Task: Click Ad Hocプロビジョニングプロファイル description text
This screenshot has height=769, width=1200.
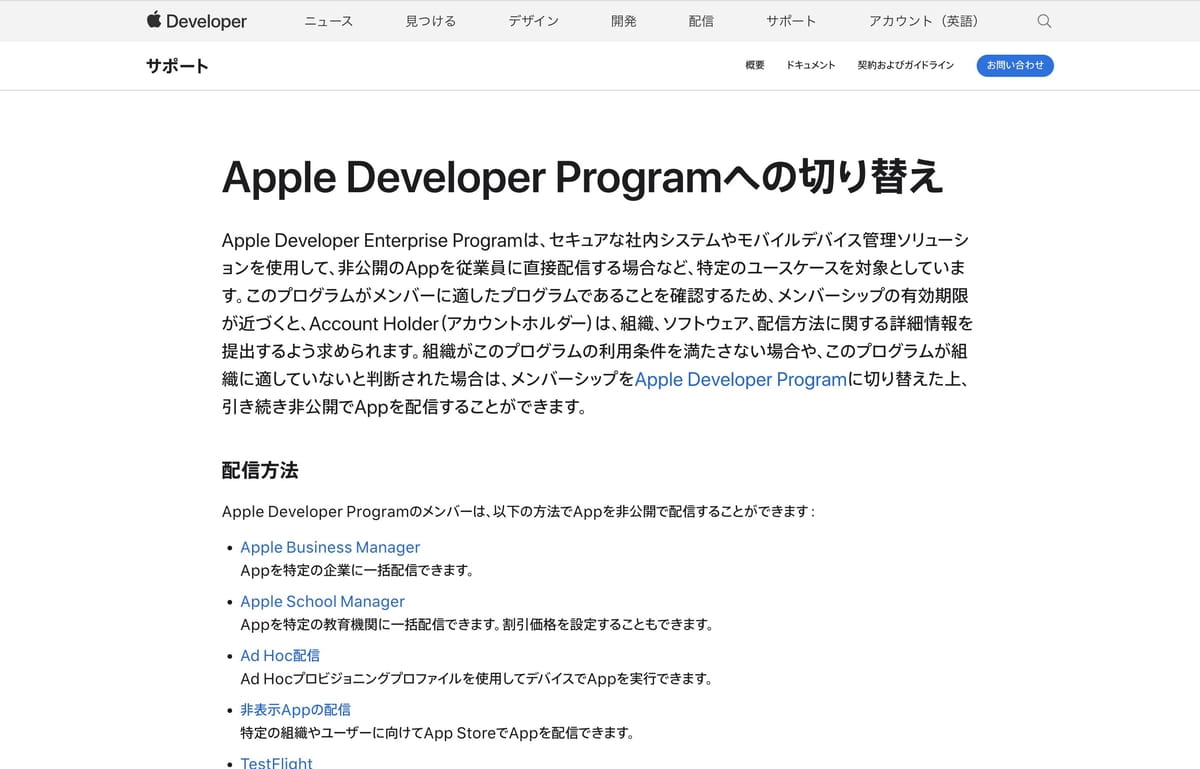Action: coord(476,679)
